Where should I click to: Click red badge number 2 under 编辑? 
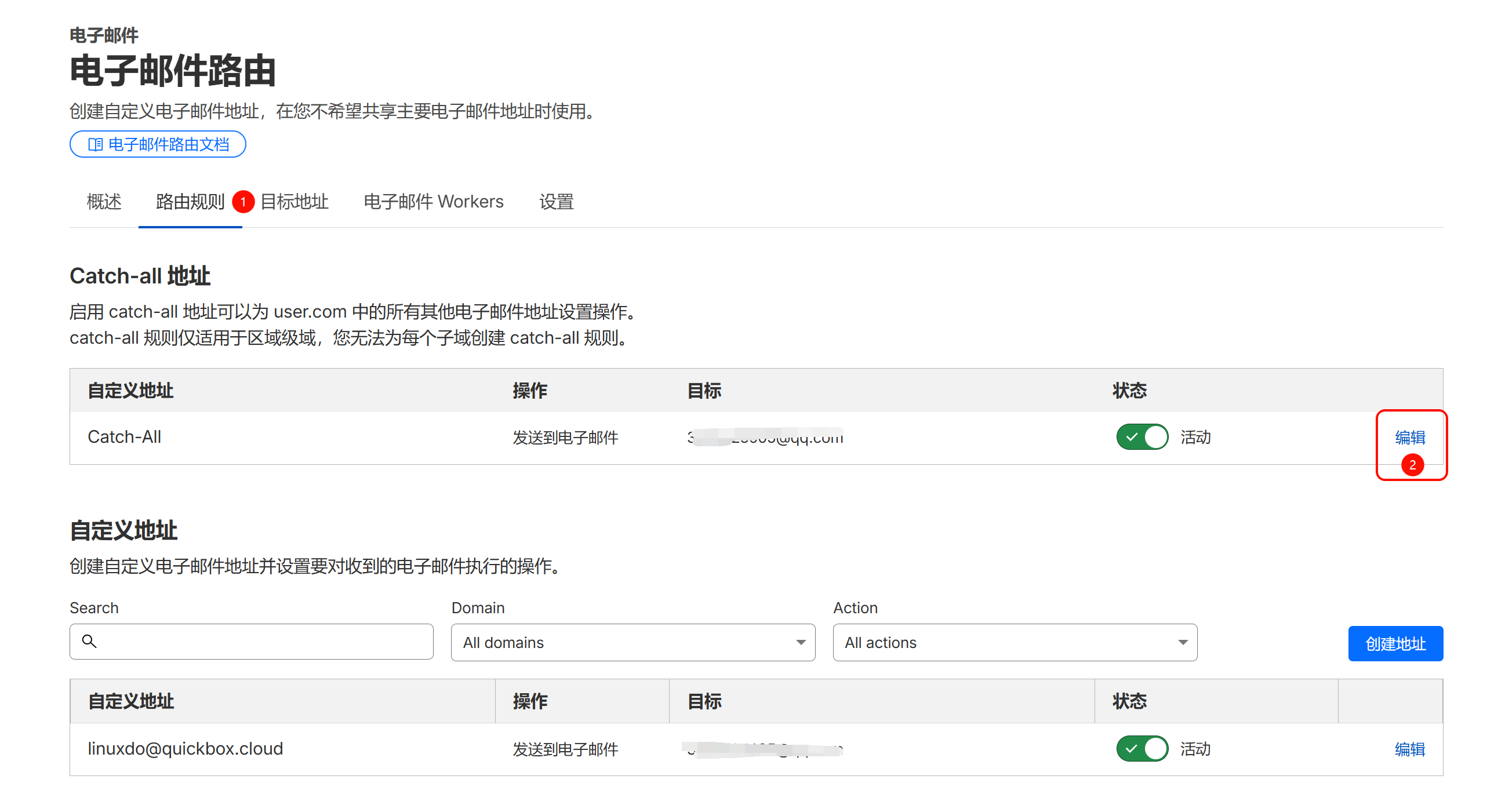[1412, 465]
